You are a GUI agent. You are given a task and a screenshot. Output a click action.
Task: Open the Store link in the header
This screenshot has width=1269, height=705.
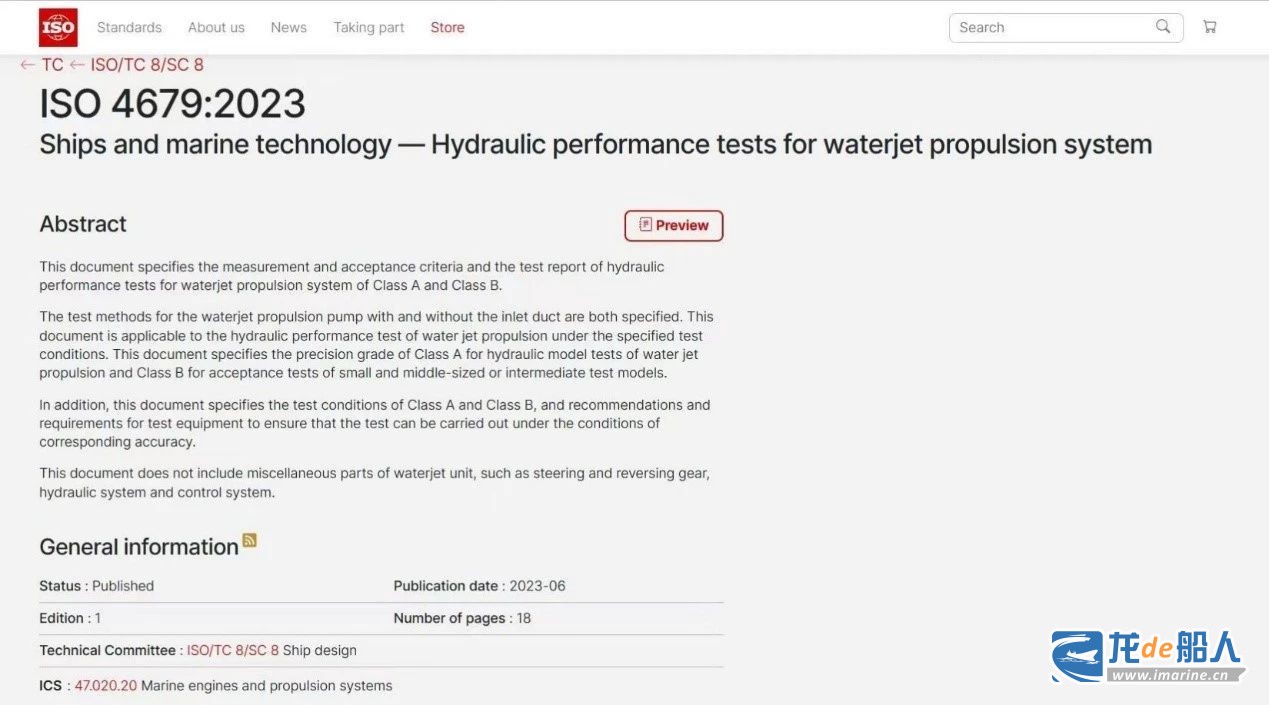pos(447,28)
